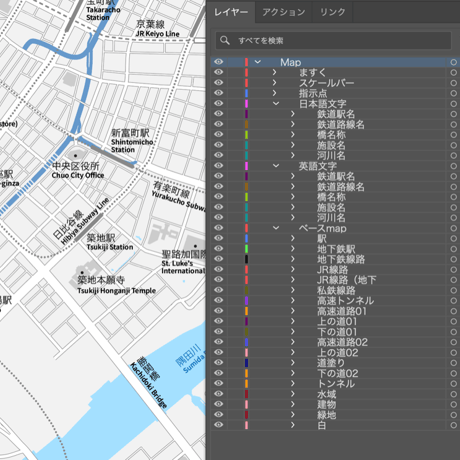Click Shintomicho Station label on map

(132, 146)
